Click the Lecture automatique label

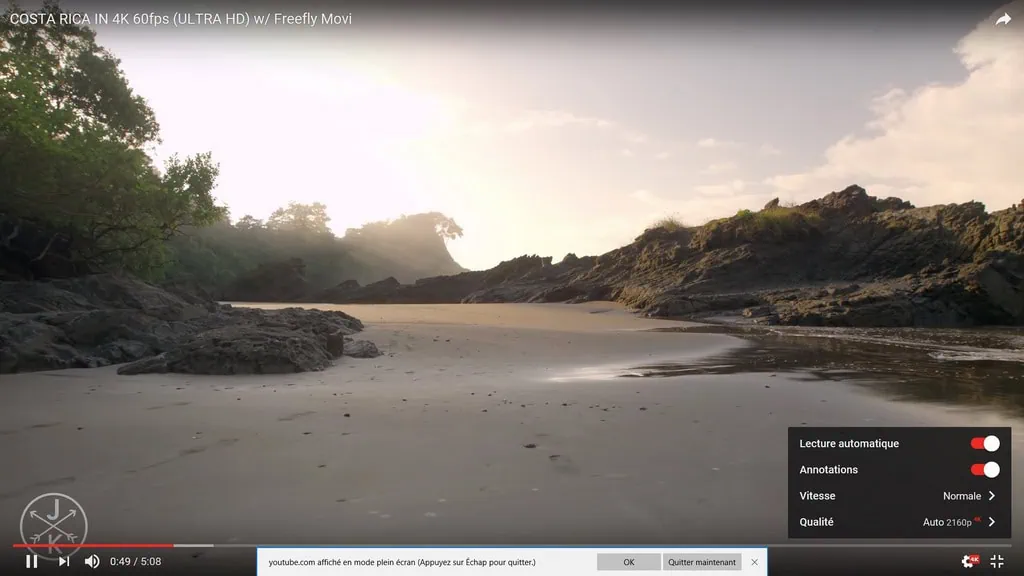[849, 443]
